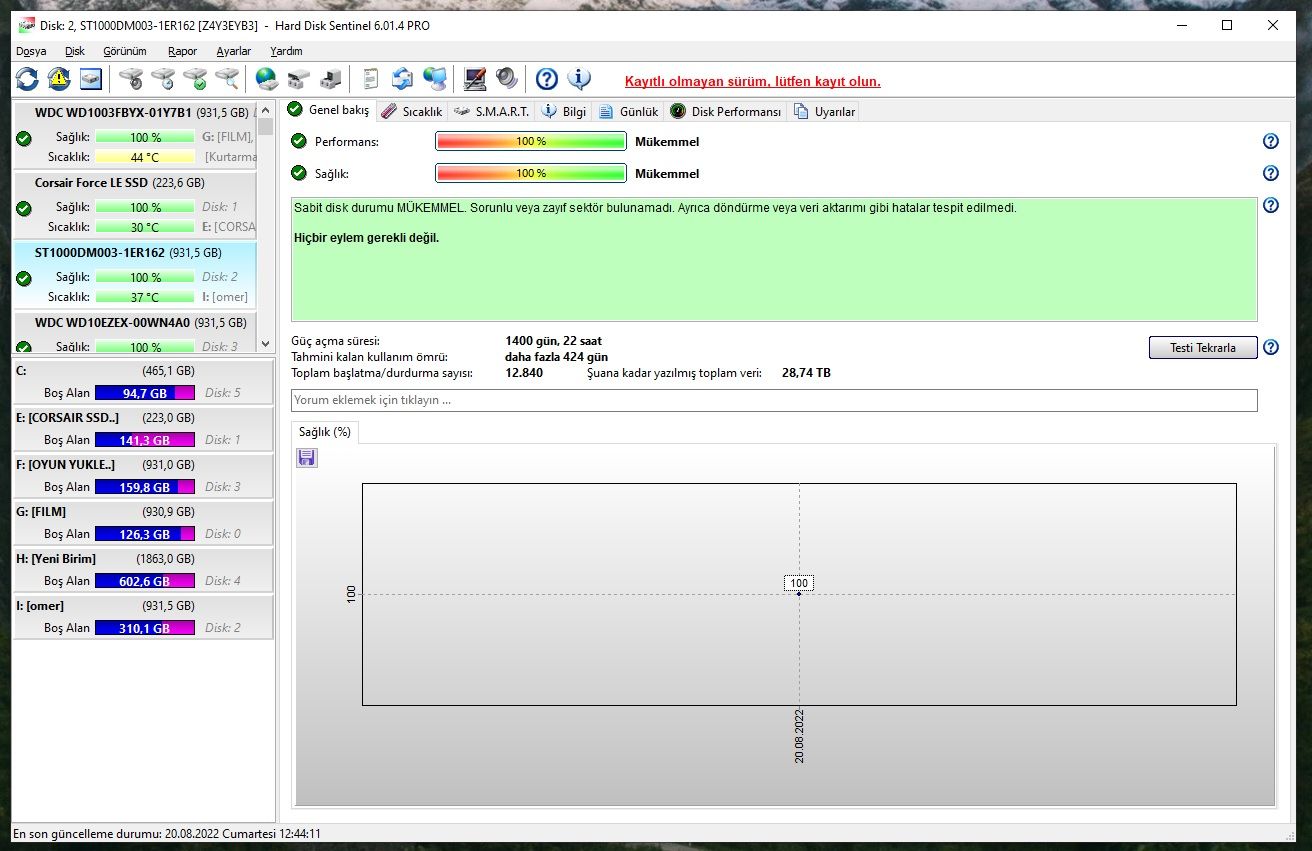Click the disk list scroll up arrow
This screenshot has width=1312, height=851.
point(265,109)
